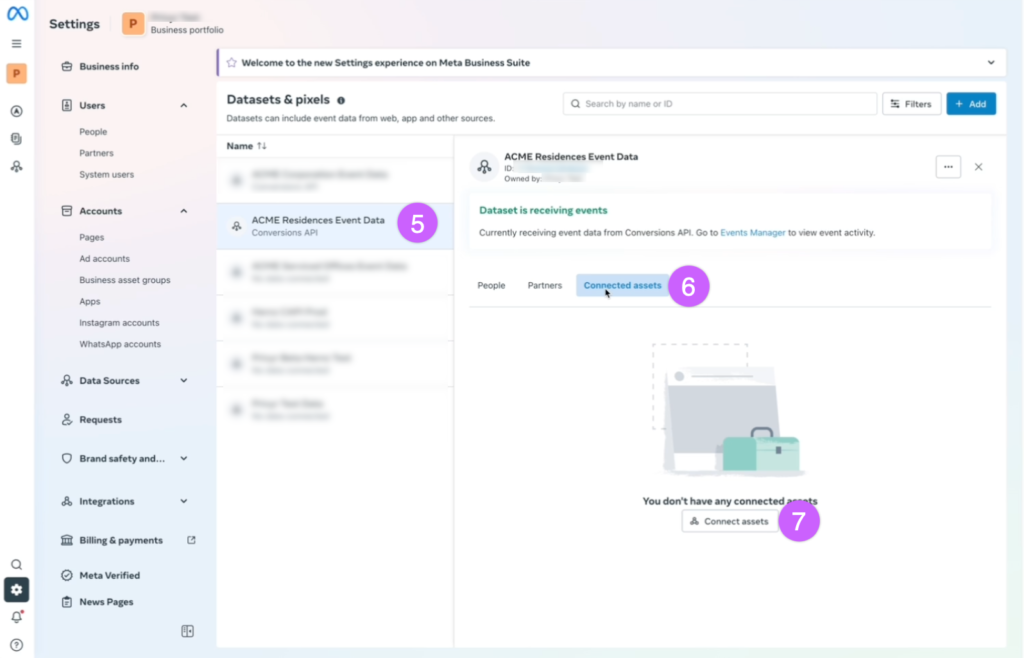1024x658 pixels.
Task: Click the star icon in welcome banner
Action: 231,63
